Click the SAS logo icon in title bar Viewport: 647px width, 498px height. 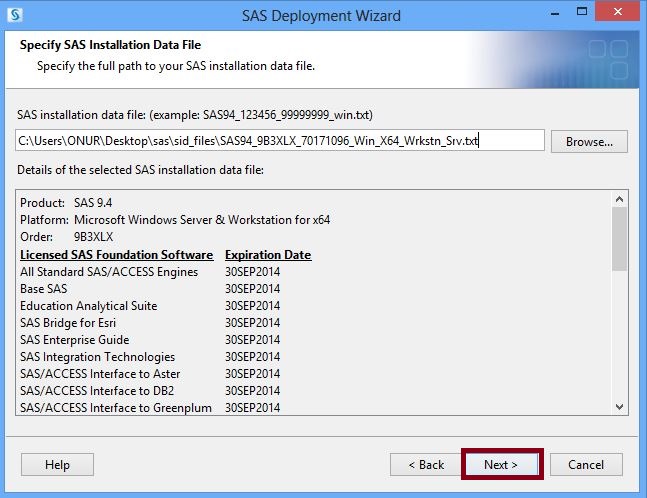click(15, 15)
